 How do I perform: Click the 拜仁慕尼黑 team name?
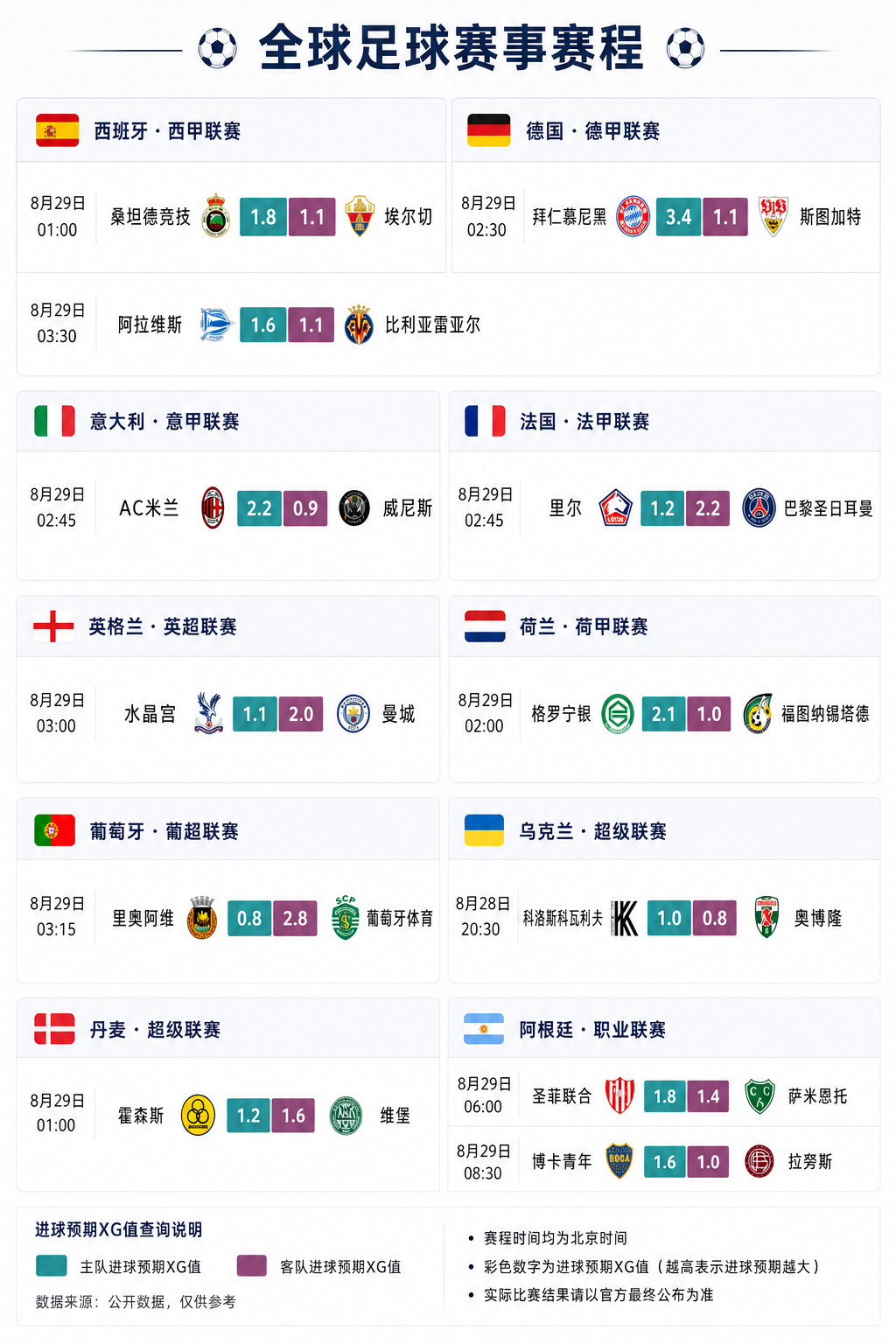click(x=570, y=217)
